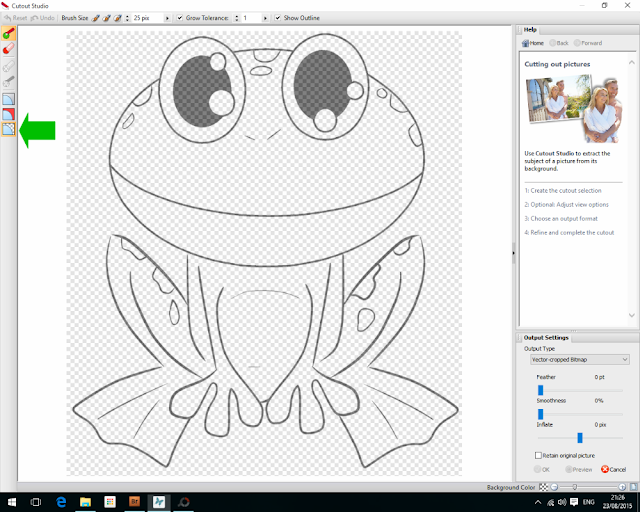The height and width of the screenshot is (512, 640).
Task: Open Microsoft Edge from the taskbar
Action: pyautogui.click(x=61, y=502)
